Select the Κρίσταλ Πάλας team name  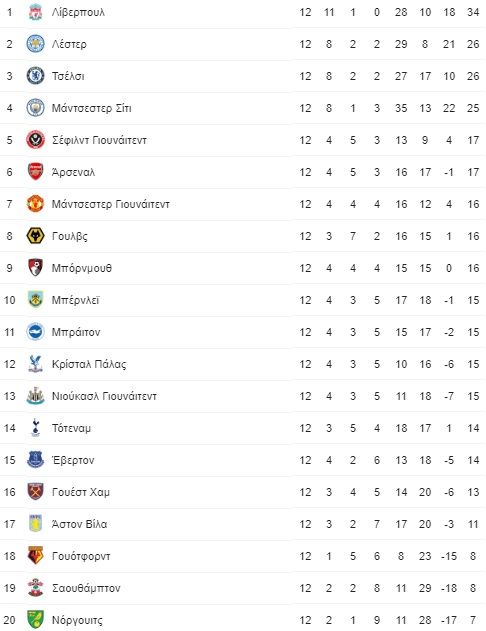(89, 364)
